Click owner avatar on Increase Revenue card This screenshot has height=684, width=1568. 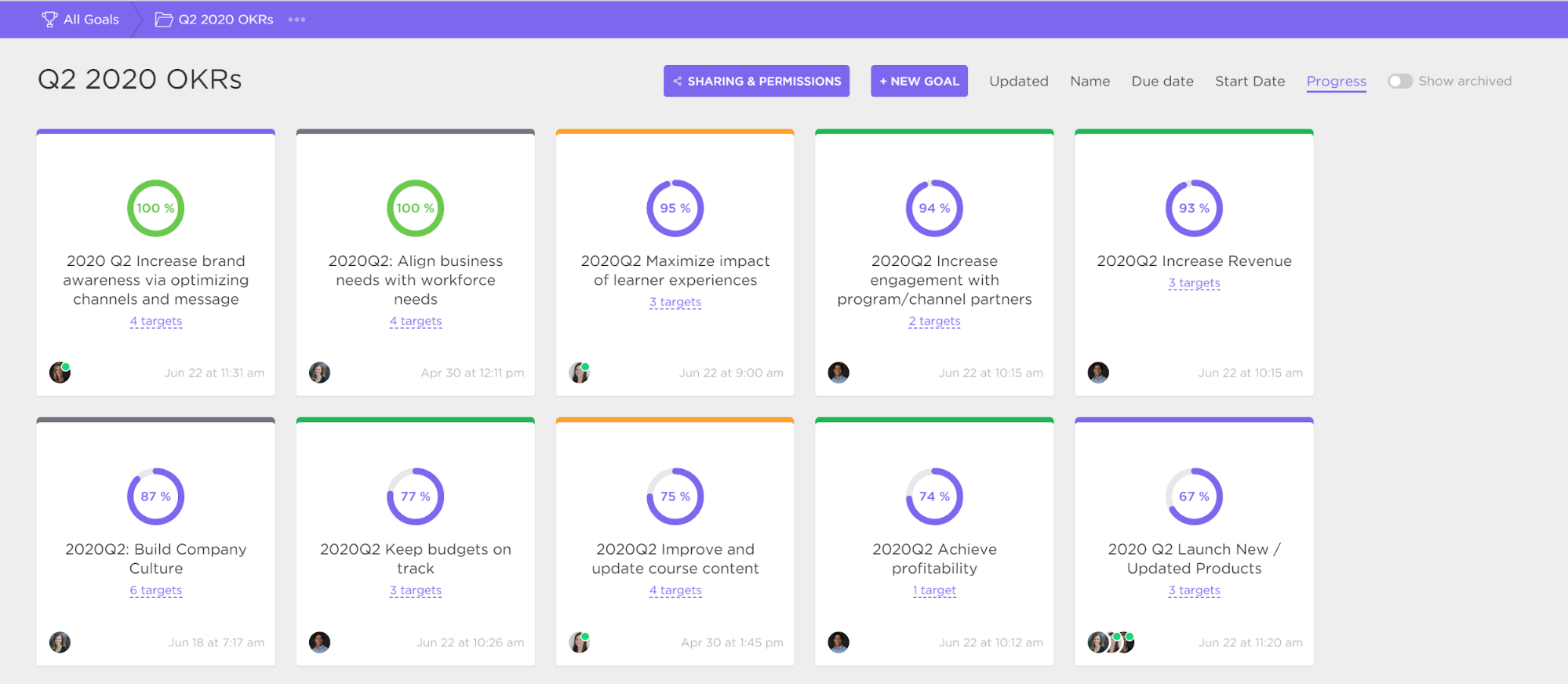tap(1098, 373)
